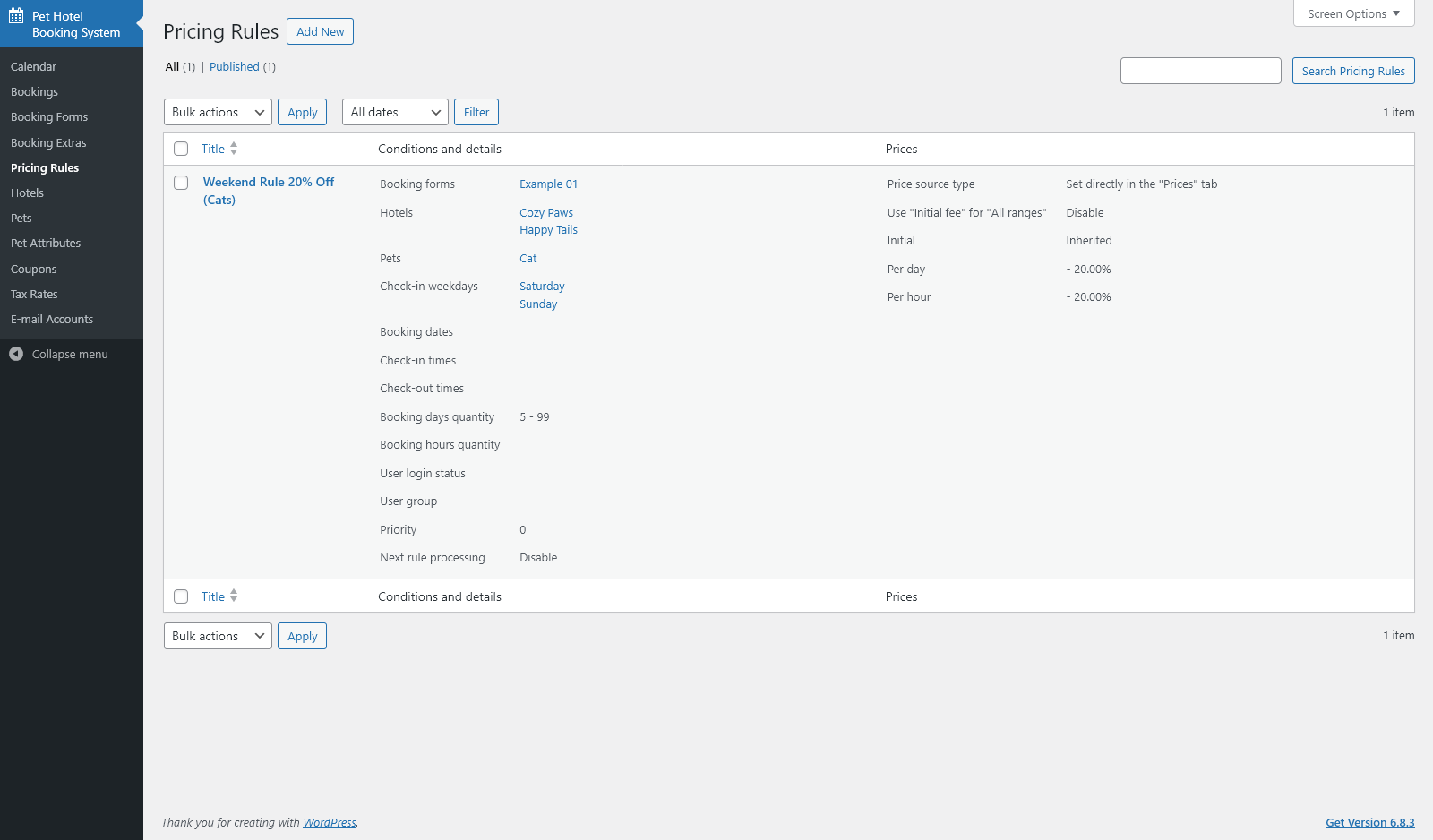The image size is (1433, 840).
Task: Open the bottom Bulk actions dropdown
Action: point(218,636)
